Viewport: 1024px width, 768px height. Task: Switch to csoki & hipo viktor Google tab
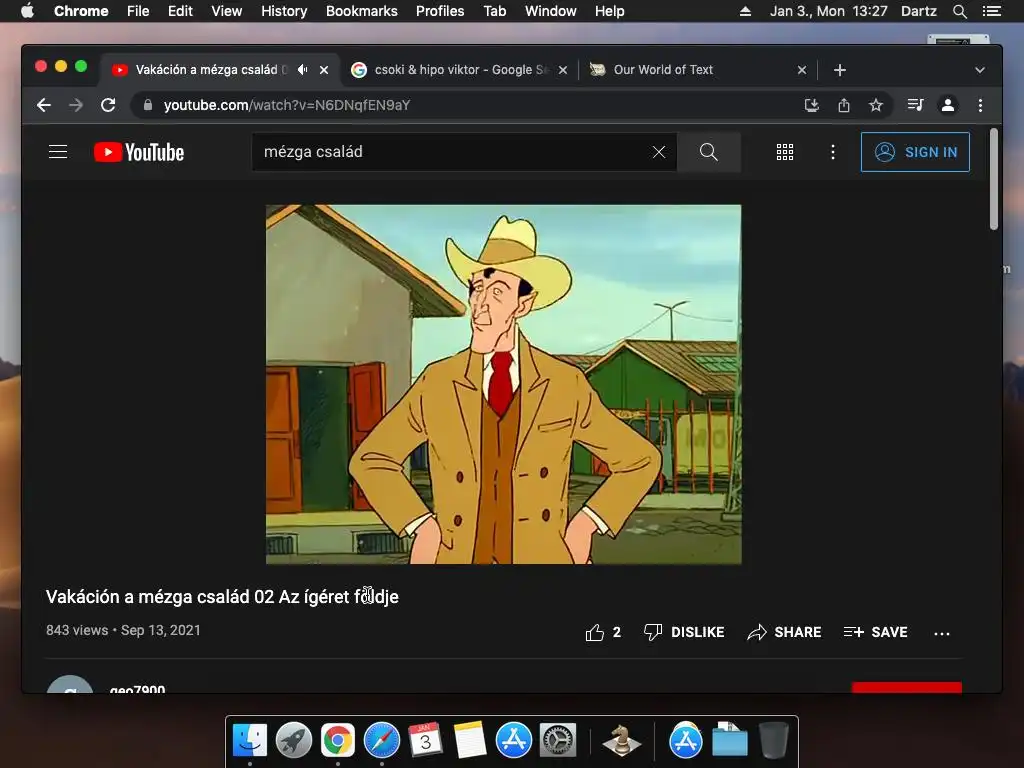460,69
